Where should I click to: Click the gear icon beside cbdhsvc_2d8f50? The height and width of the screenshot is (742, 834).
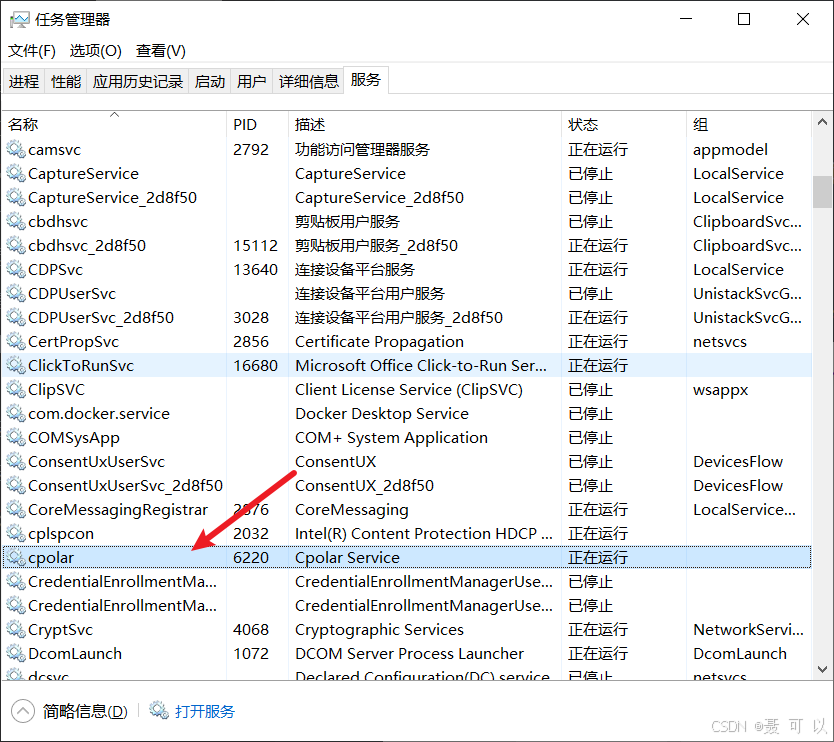[x=16, y=245]
